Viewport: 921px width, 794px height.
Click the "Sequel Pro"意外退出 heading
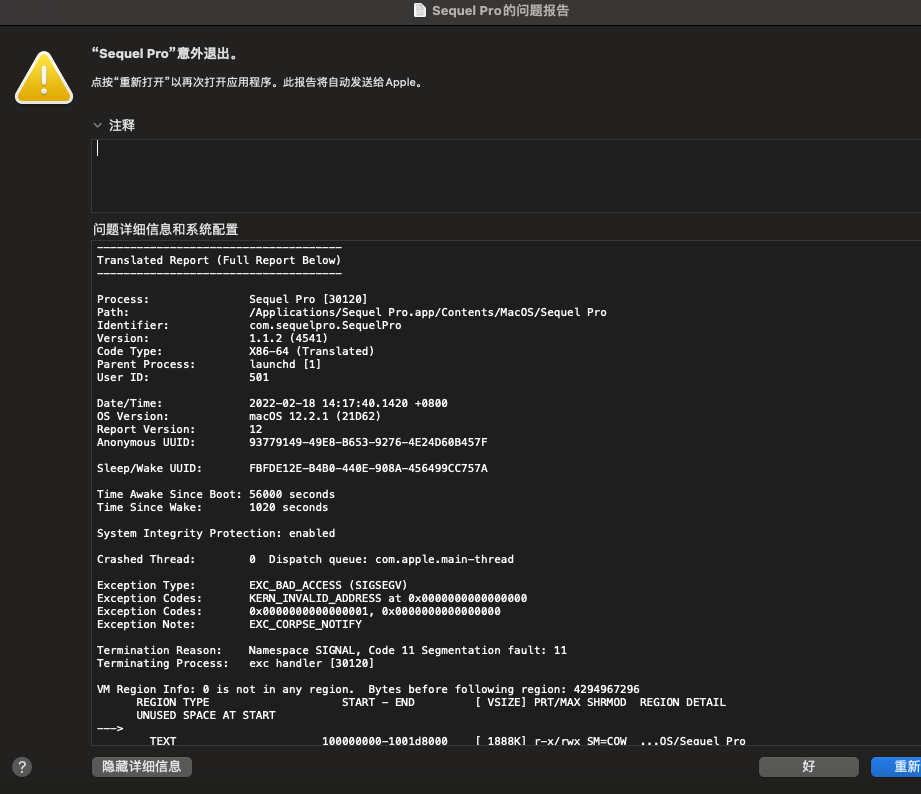(165, 53)
